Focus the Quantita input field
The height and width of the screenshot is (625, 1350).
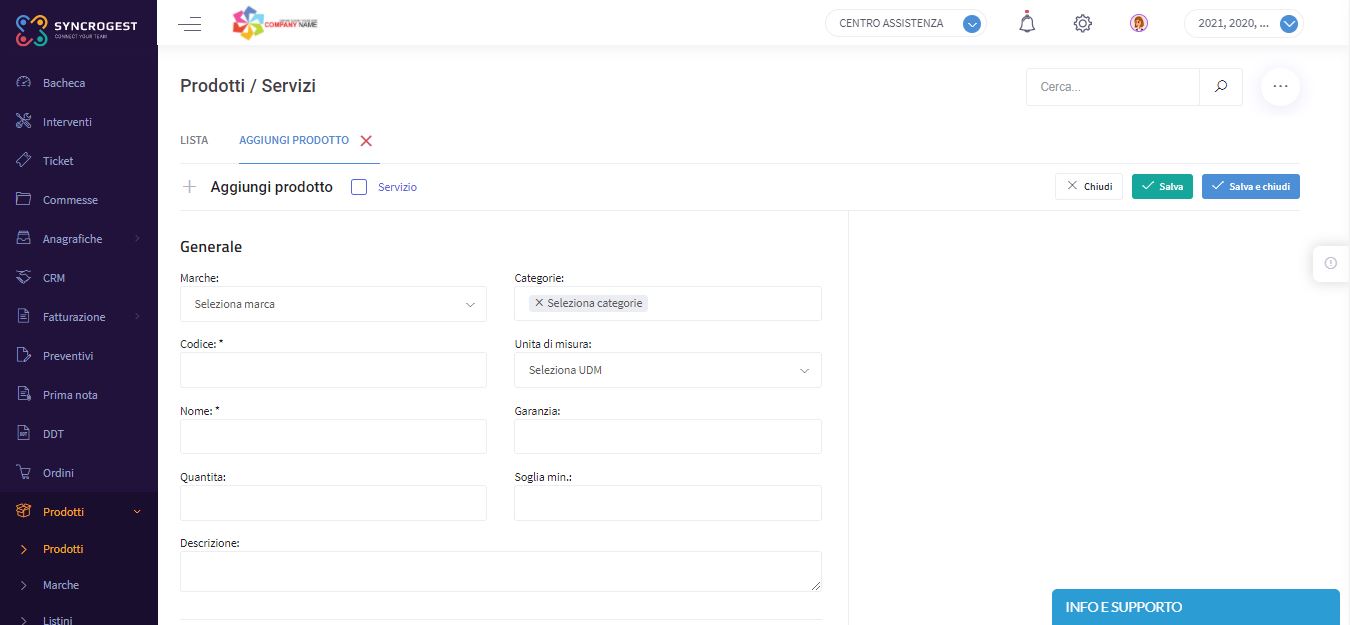tap(333, 503)
